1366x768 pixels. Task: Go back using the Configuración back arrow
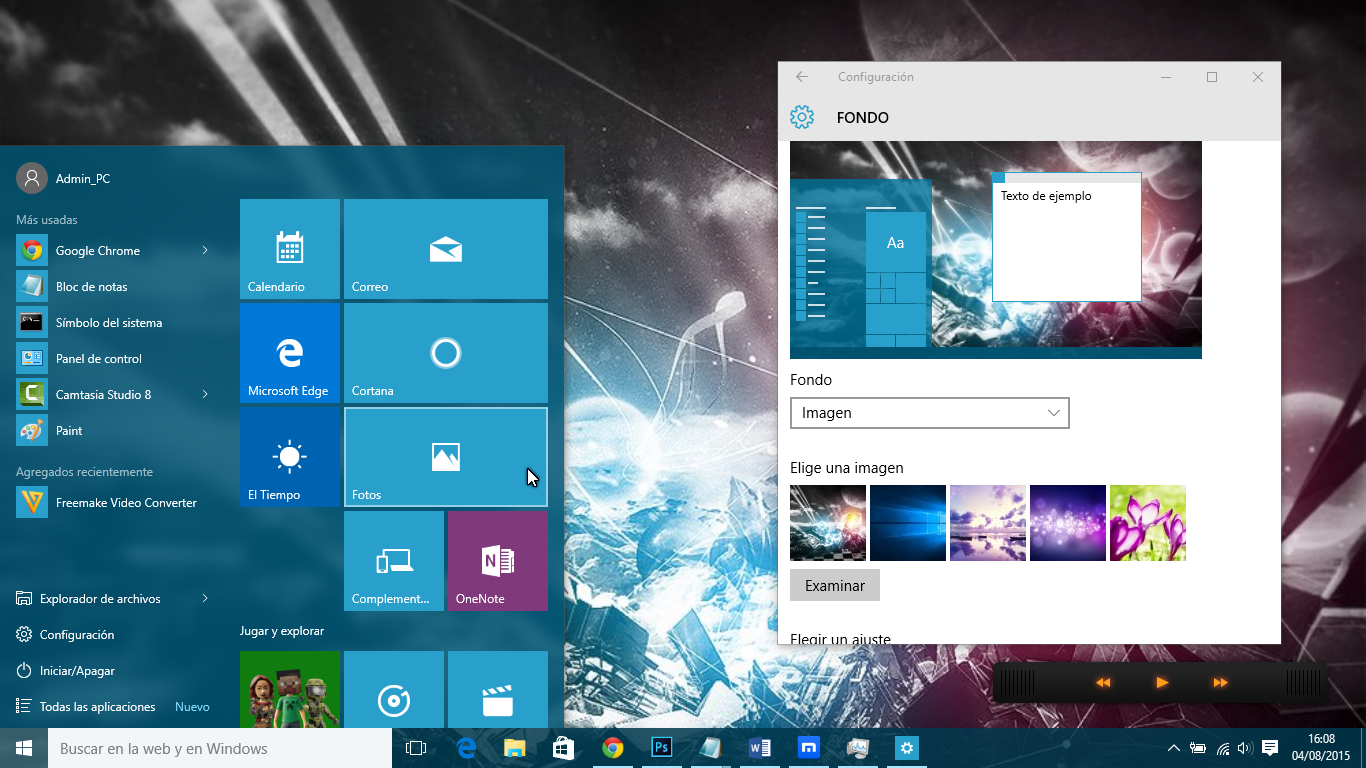point(801,76)
